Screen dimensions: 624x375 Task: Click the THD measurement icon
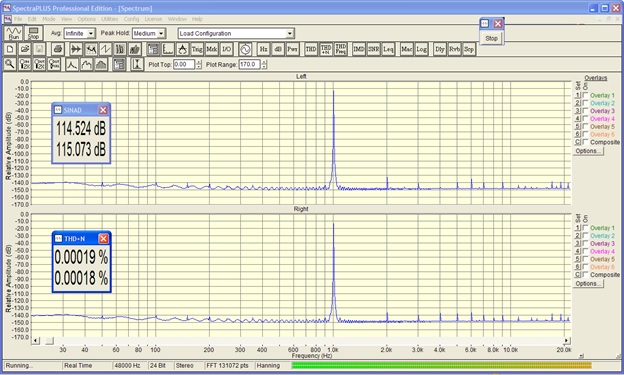(311, 49)
